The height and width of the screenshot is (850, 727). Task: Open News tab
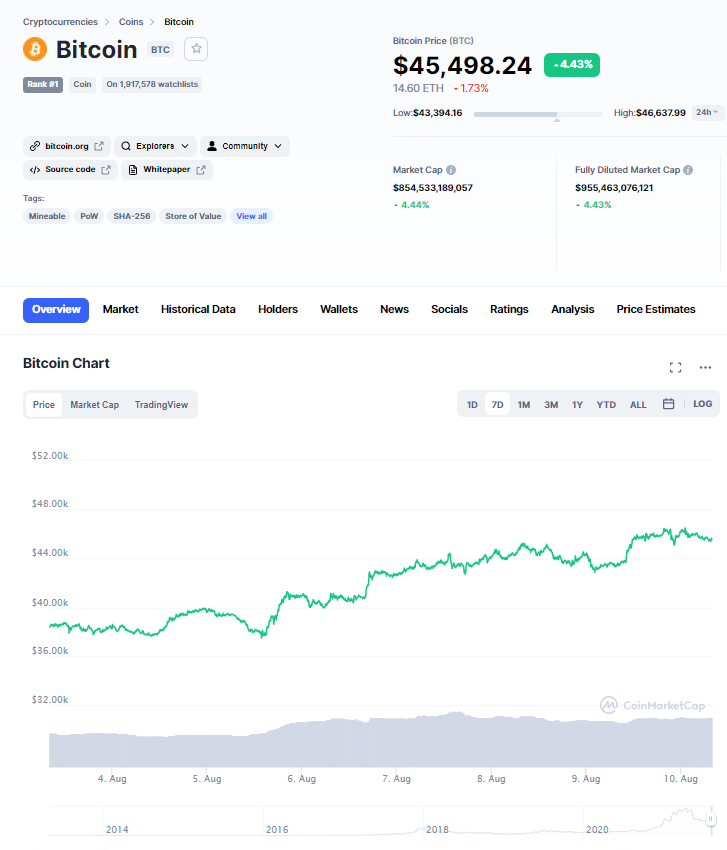point(394,310)
